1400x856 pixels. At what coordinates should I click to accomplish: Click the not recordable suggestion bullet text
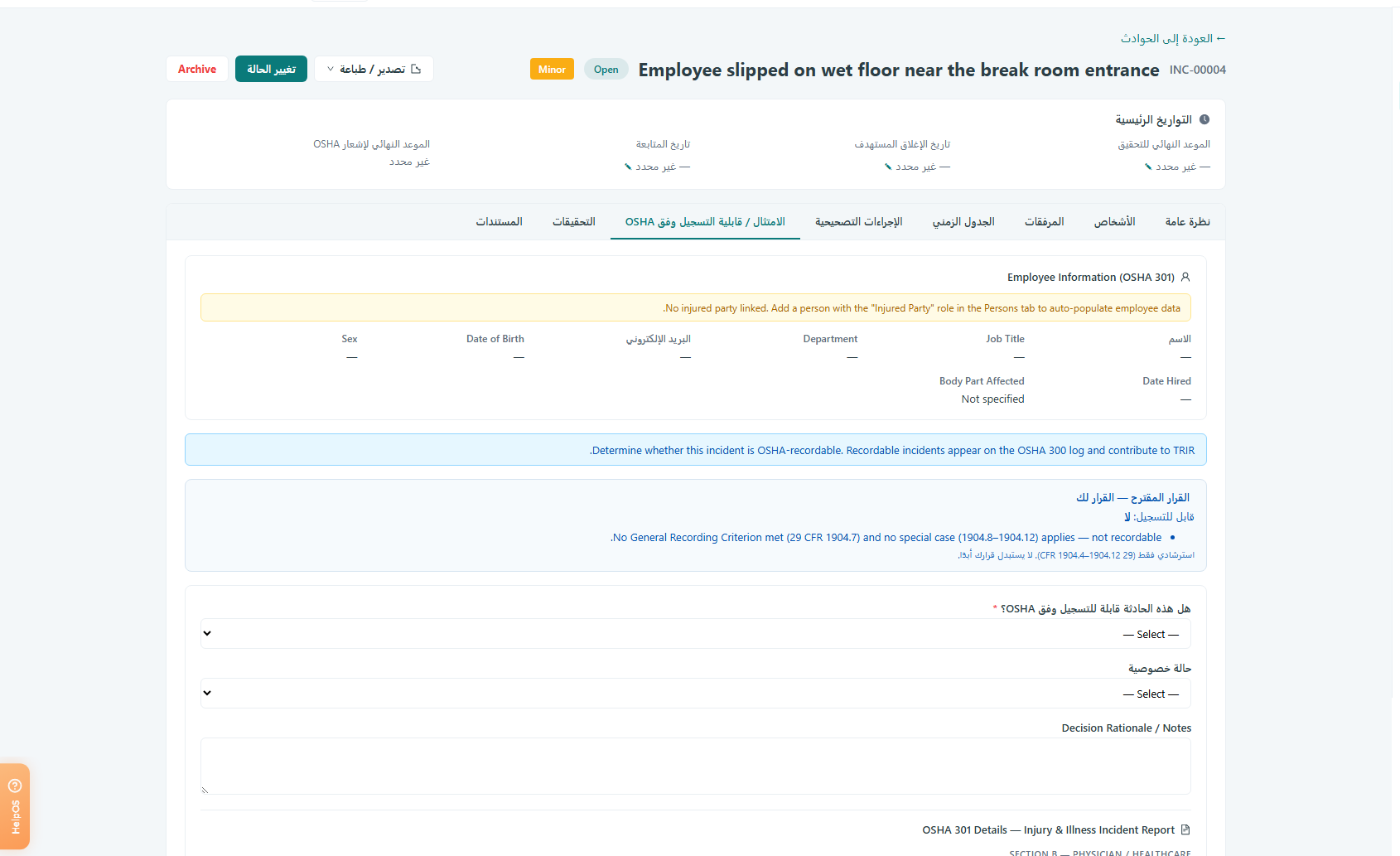[x=886, y=537]
